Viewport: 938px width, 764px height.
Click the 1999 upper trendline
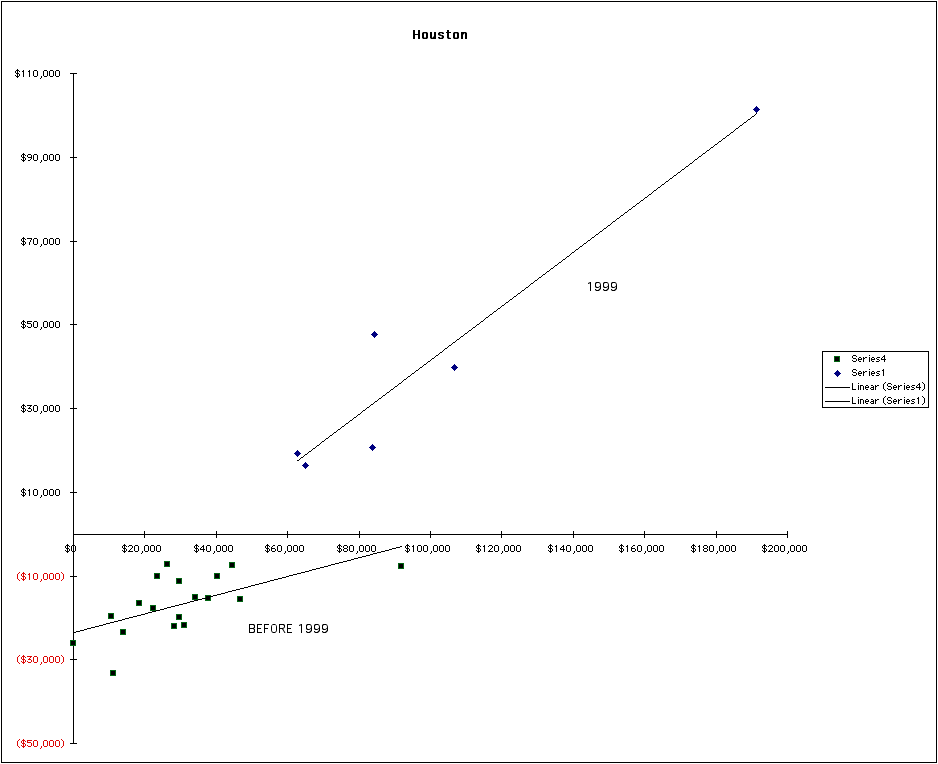tap(526, 287)
